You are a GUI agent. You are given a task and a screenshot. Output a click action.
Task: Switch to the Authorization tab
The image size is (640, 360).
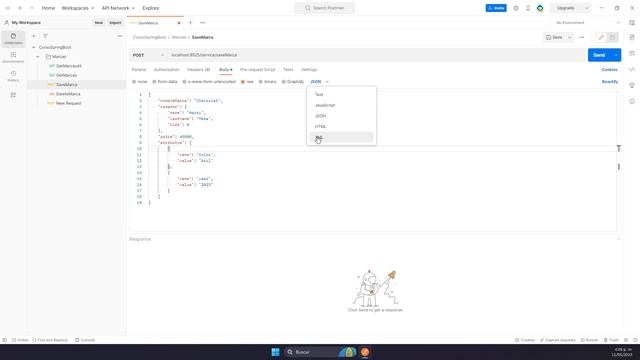point(167,70)
